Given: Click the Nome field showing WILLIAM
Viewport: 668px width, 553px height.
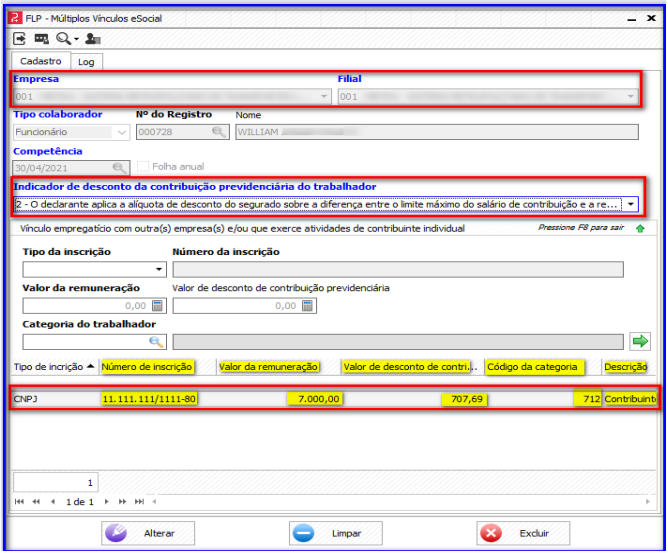Looking at the screenshot, I should [x=437, y=132].
